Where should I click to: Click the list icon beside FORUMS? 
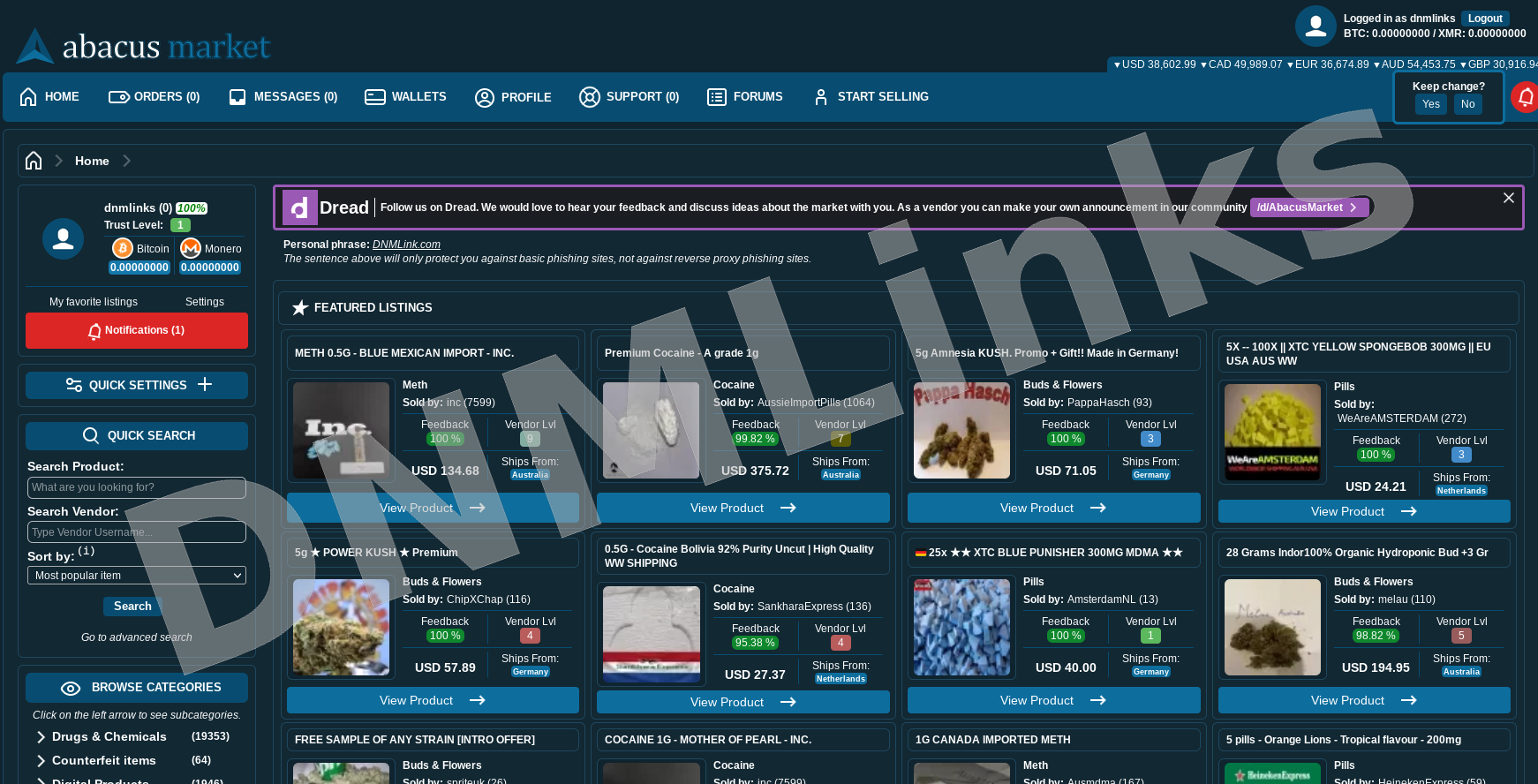tap(717, 97)
